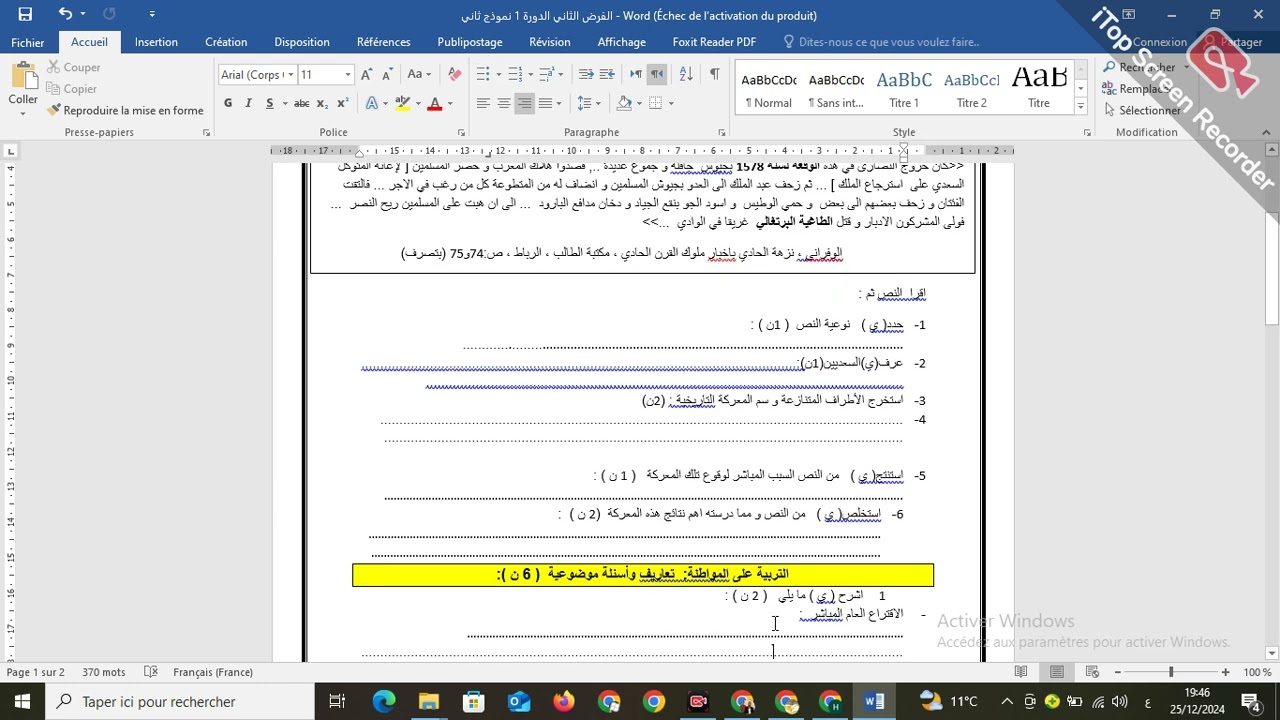Clear all formatting with the eraser icon

(455, 75)
